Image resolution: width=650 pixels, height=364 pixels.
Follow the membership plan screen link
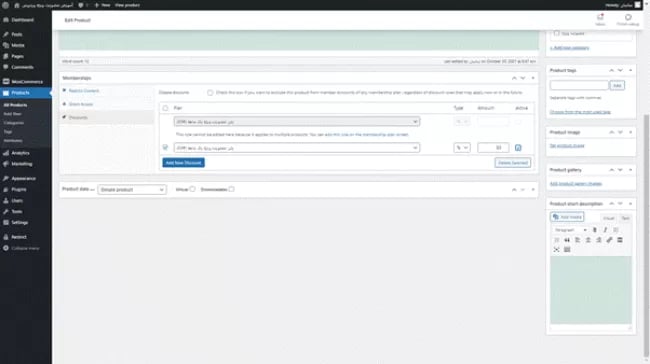pos(367,135)
